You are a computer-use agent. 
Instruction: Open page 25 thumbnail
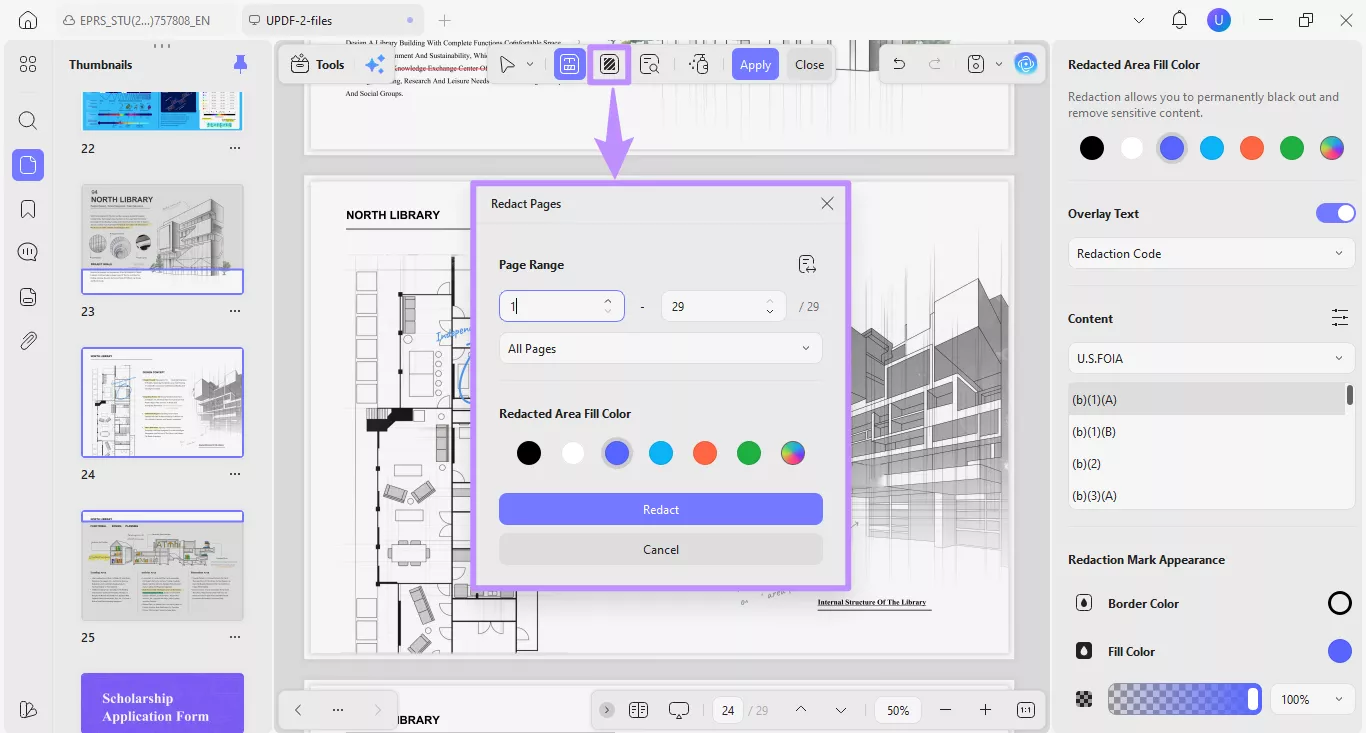tap(162, 567)
